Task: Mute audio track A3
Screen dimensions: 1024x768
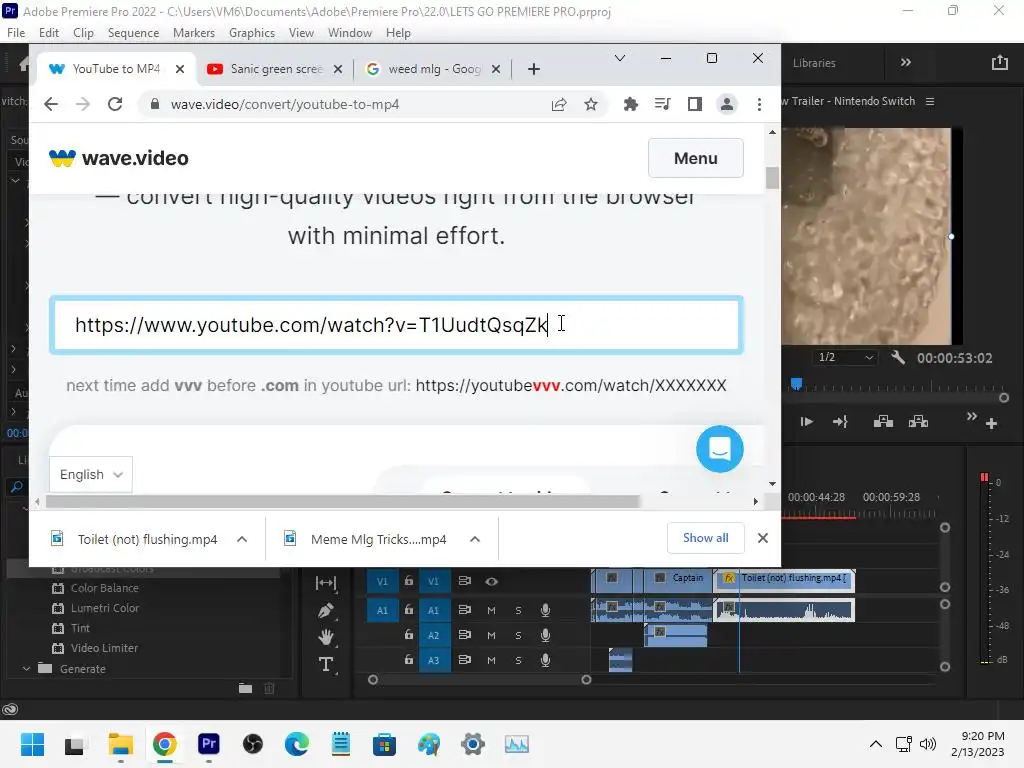Action: tap(491, 660)
